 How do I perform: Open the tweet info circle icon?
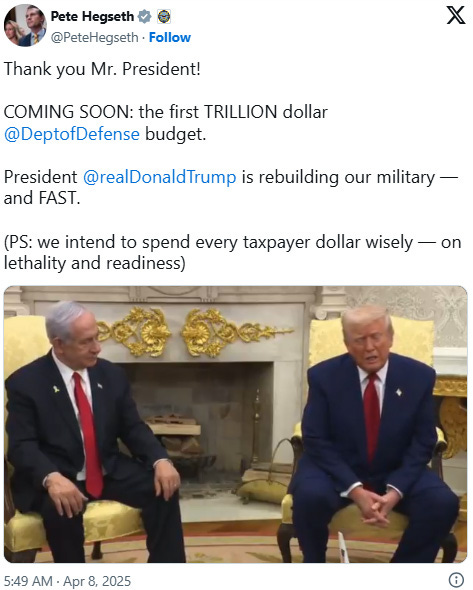coord(456,579)
